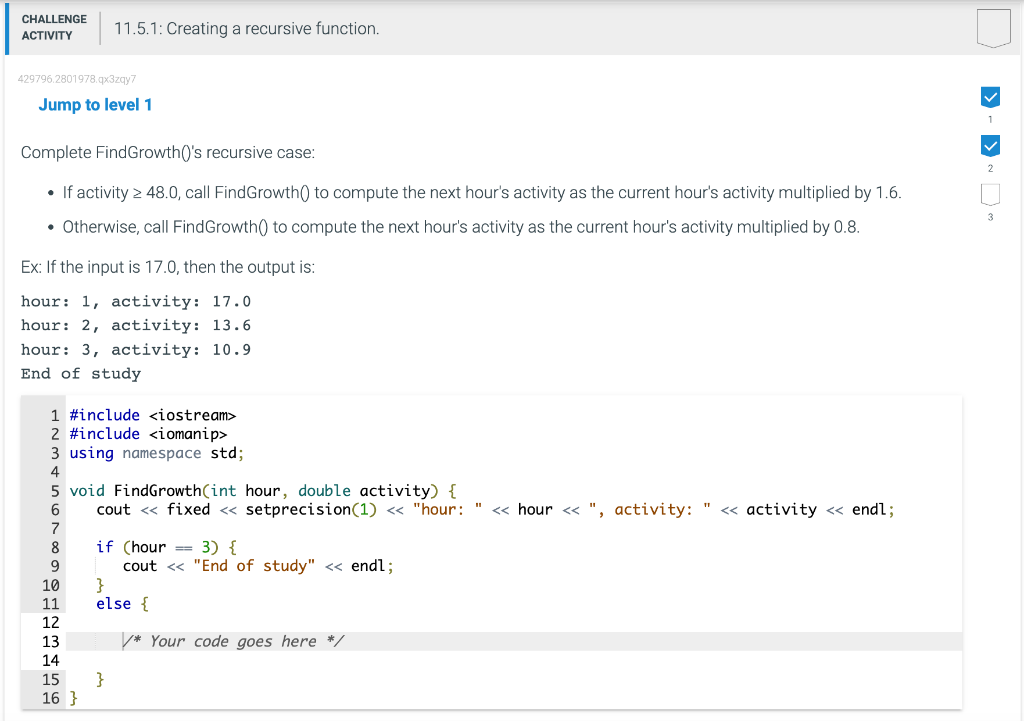Click line number 14 in the gutter
The height and width of the screenshot is (721, 1024).
[x=50, y=661]
